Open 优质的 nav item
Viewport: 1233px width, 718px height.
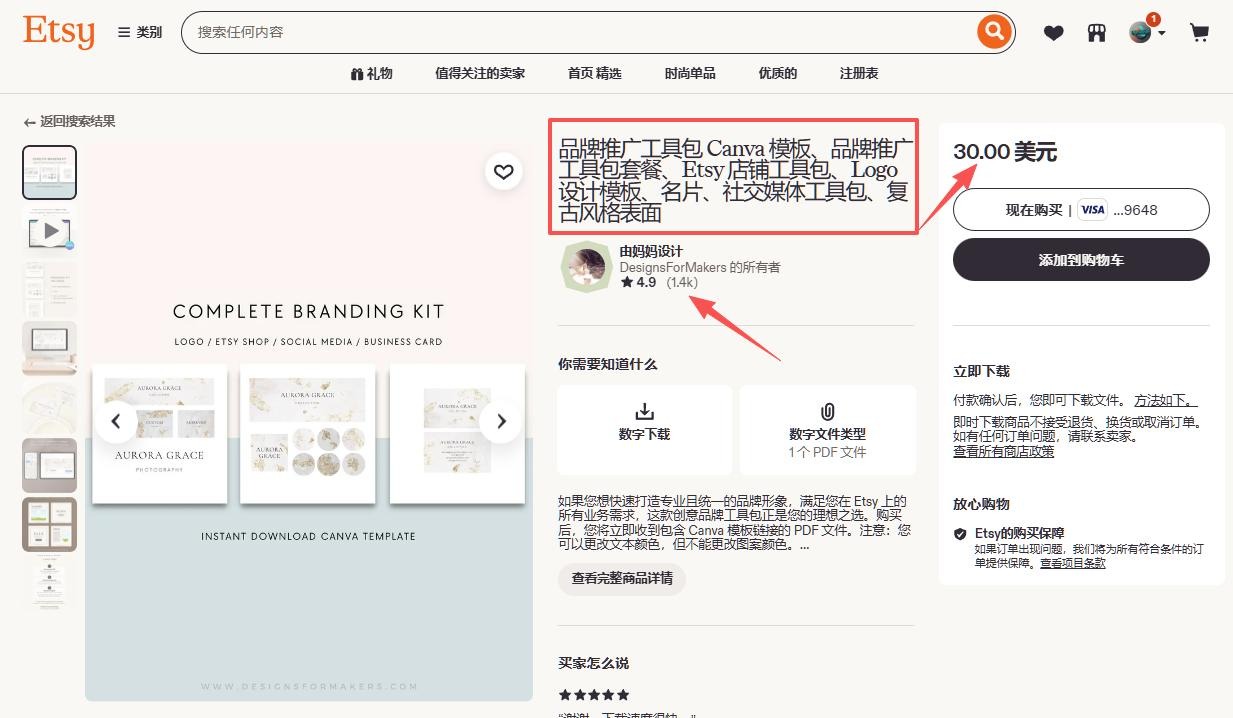coord(778,73)
